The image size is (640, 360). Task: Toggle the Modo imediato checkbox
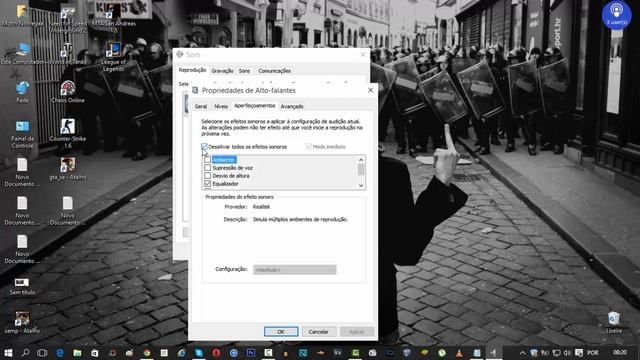pos(309,147)
